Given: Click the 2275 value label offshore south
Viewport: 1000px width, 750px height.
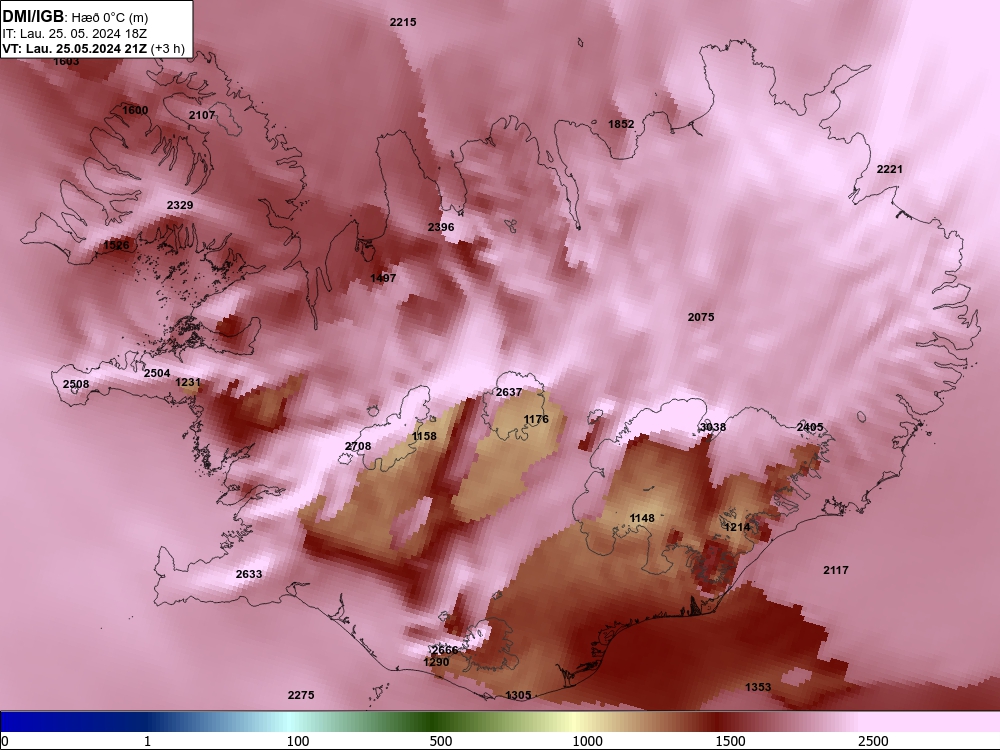Looking at the screenshot, I should (x=301, y=696).
